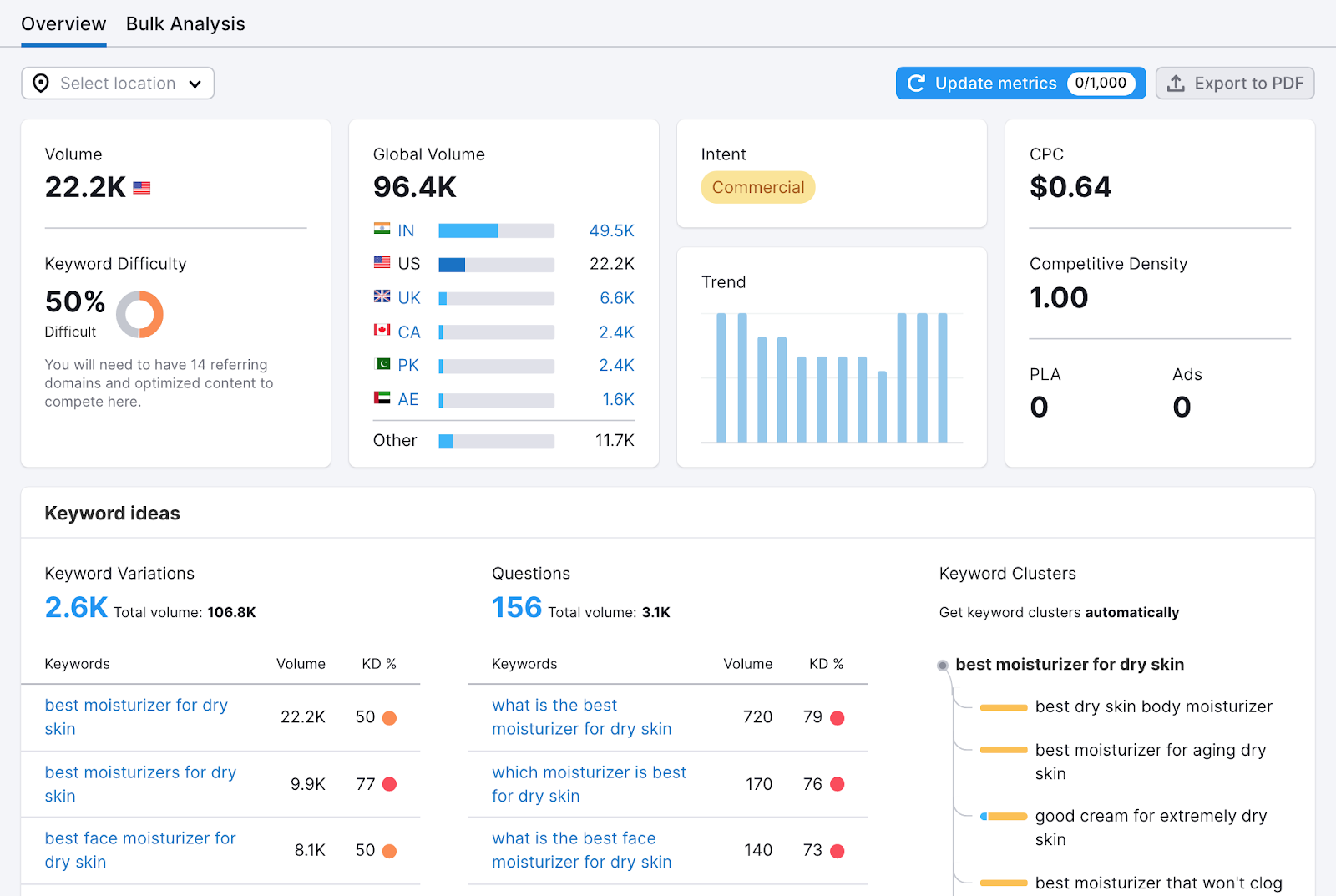Switch to the Bulk Analysis tab
The image size is (1336, 896).
(x=185, y=23)
